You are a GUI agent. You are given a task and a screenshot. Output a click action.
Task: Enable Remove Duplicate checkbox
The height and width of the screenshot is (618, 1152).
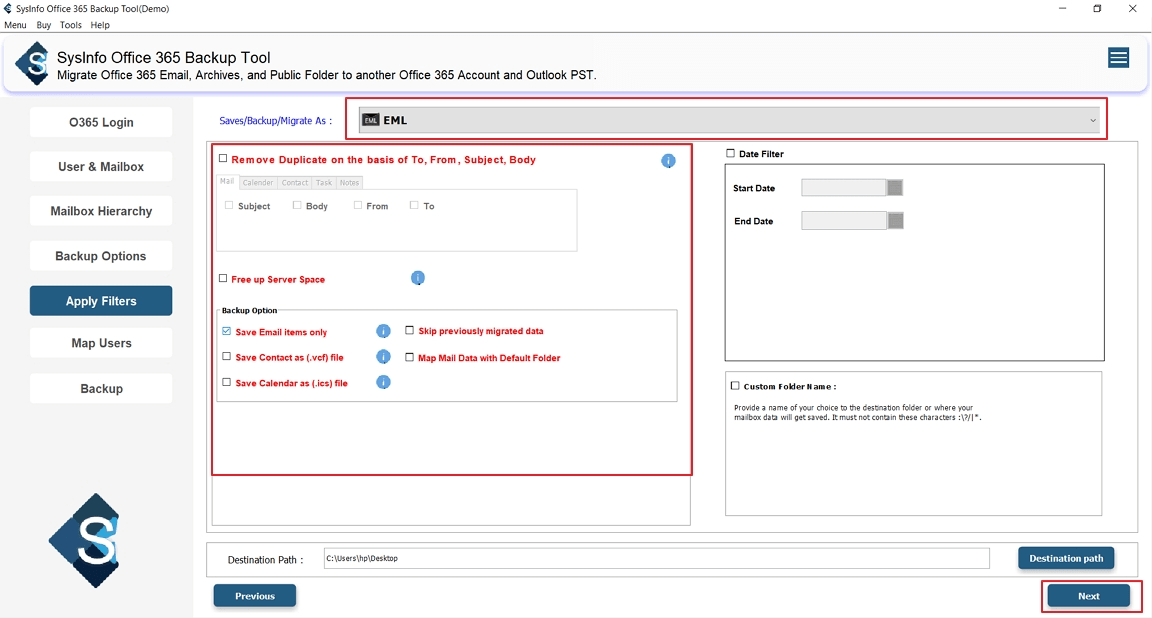pyautogui.click(x=223, y=159)
